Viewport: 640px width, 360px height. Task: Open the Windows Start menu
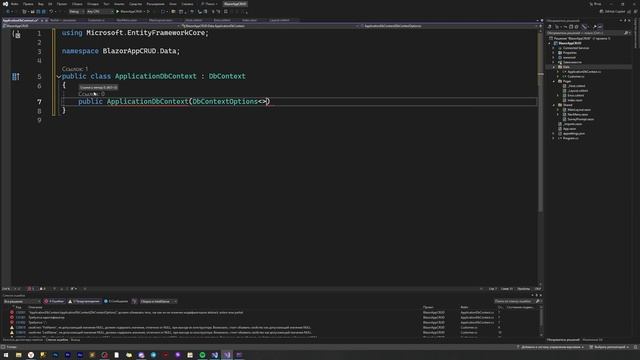click(6, 355)
